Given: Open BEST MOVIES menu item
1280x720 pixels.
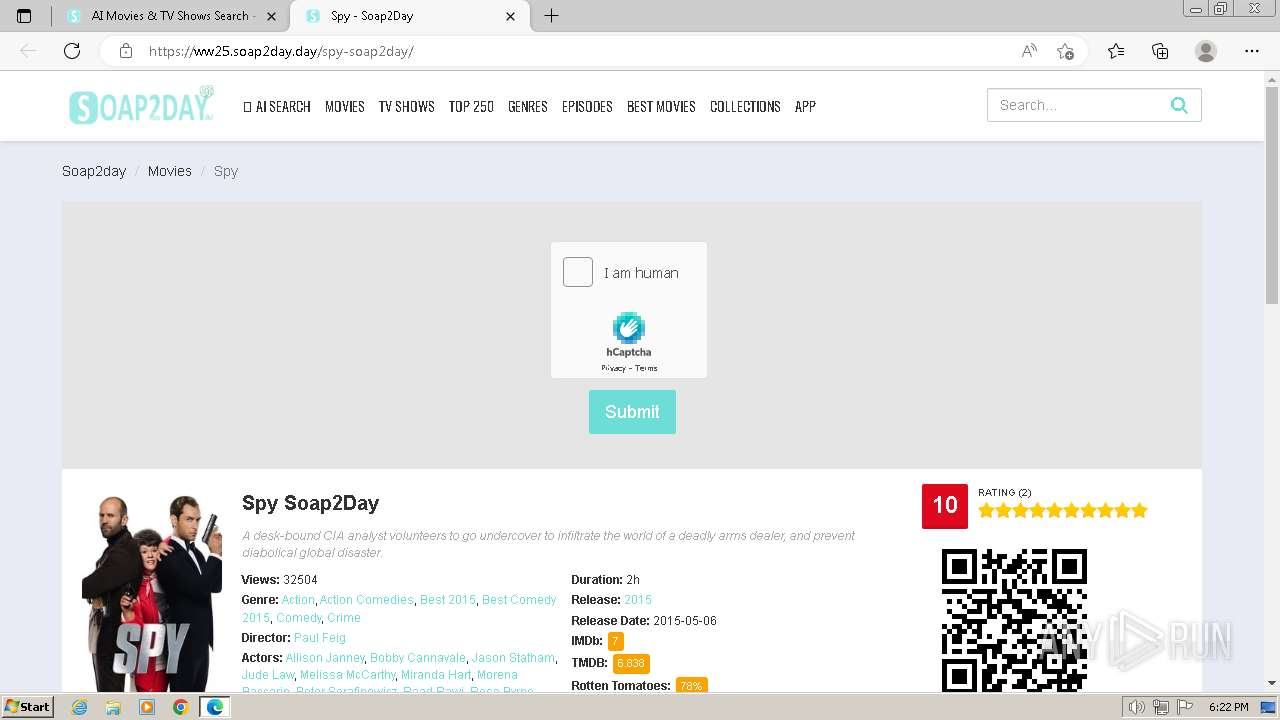Looking at the screenshot, I should (661, 106).
